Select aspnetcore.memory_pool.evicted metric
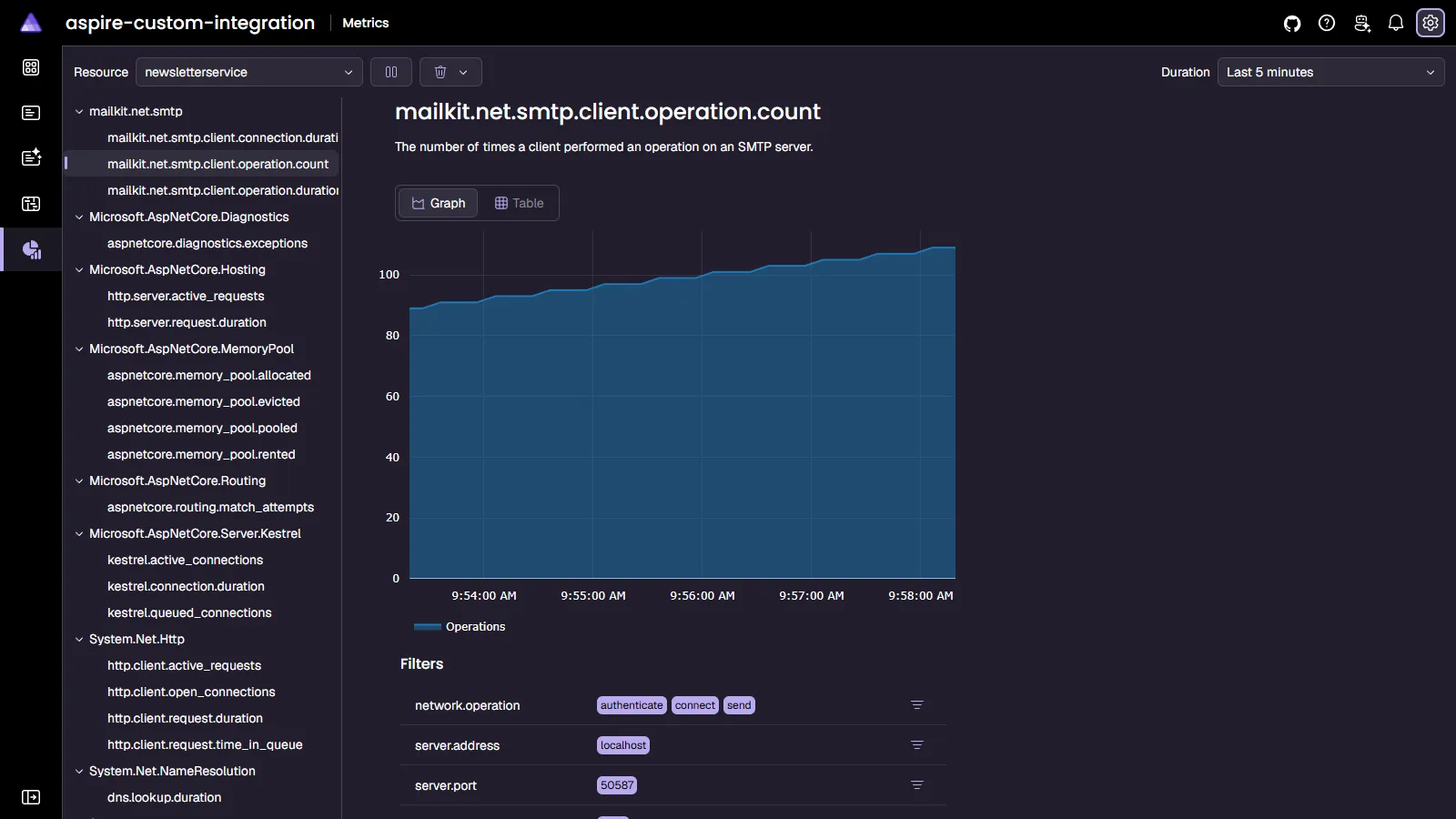 204,401
